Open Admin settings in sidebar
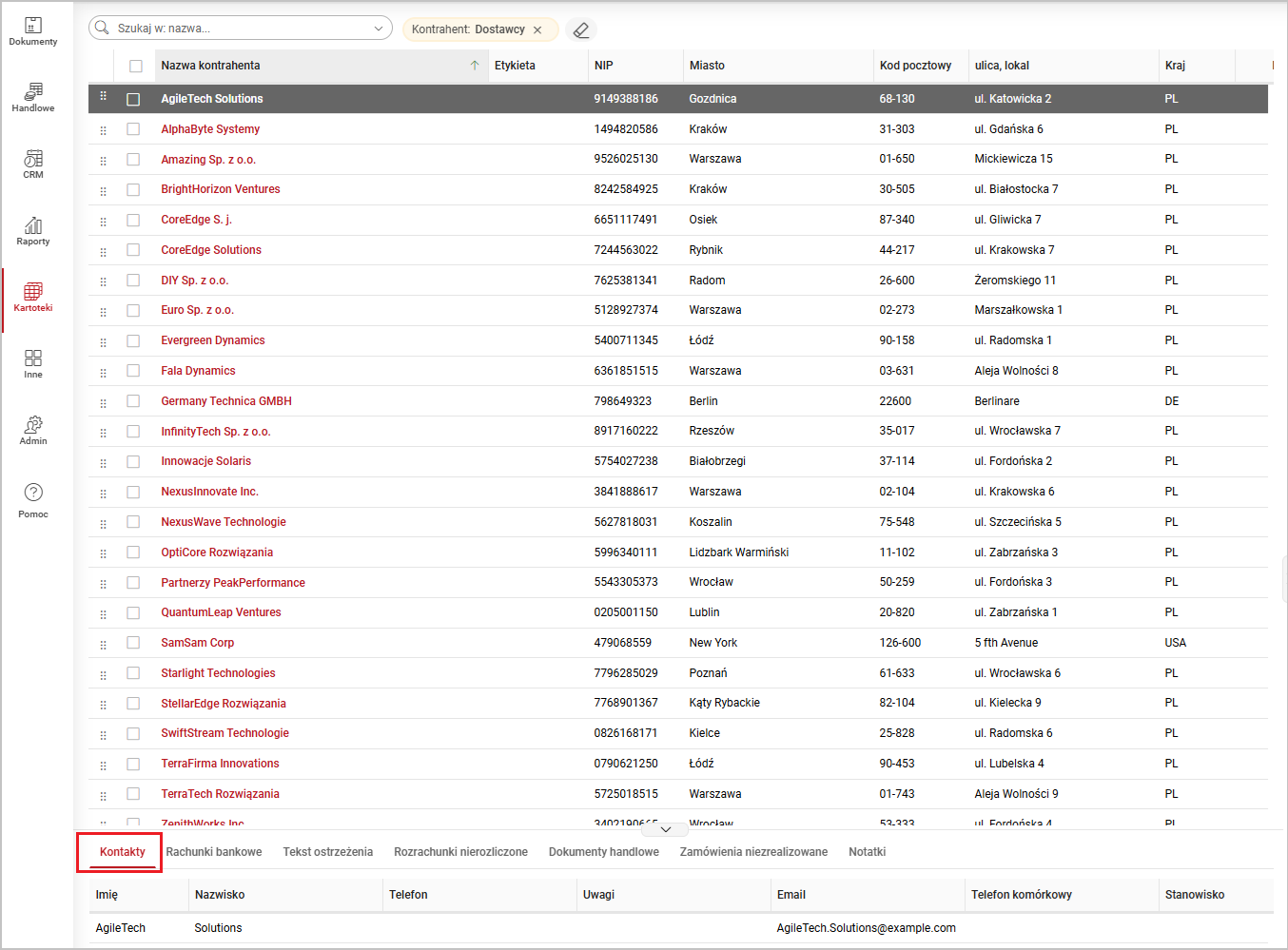The width and height of the screenshot is (1288, 950). [x=33, y=430]
